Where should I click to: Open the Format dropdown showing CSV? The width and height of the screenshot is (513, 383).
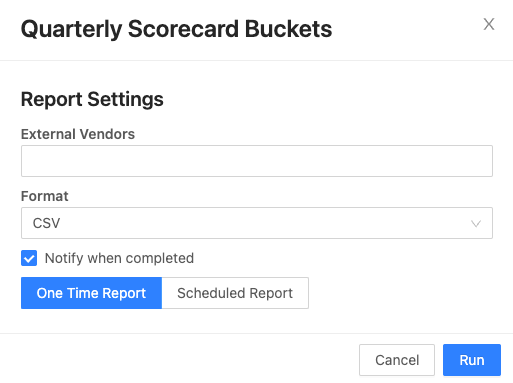click(x=257, y=223)
